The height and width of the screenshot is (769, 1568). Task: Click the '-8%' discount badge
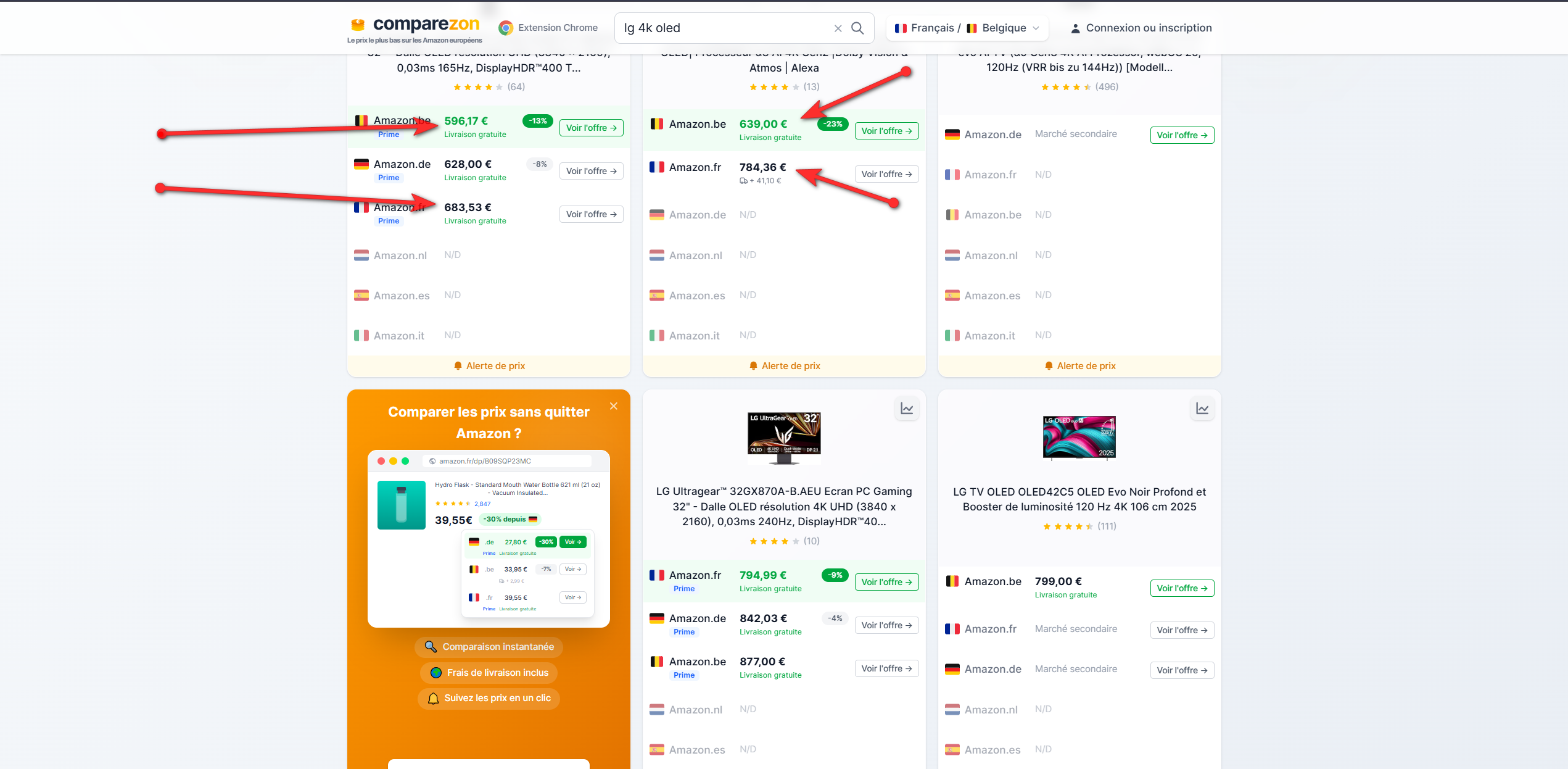(x=540, y=164)
